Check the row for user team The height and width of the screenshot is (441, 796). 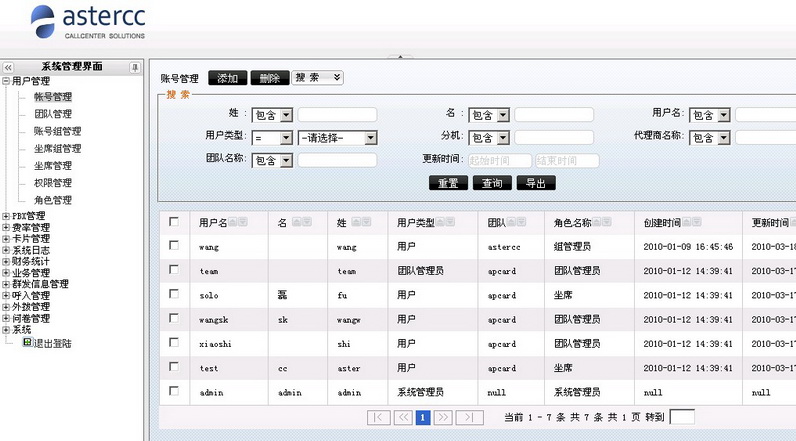point(174,269)
